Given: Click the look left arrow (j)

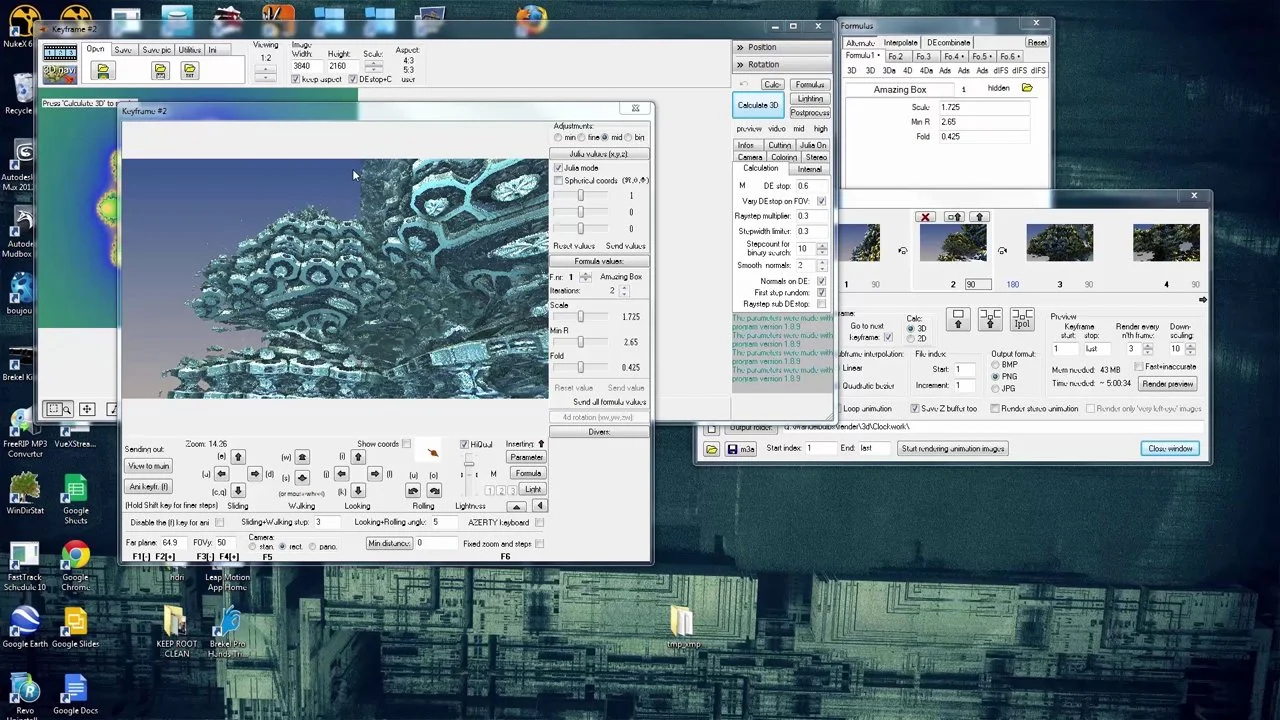Looking at the screenshot, I should pyautogui.click(x=342, y=474).
